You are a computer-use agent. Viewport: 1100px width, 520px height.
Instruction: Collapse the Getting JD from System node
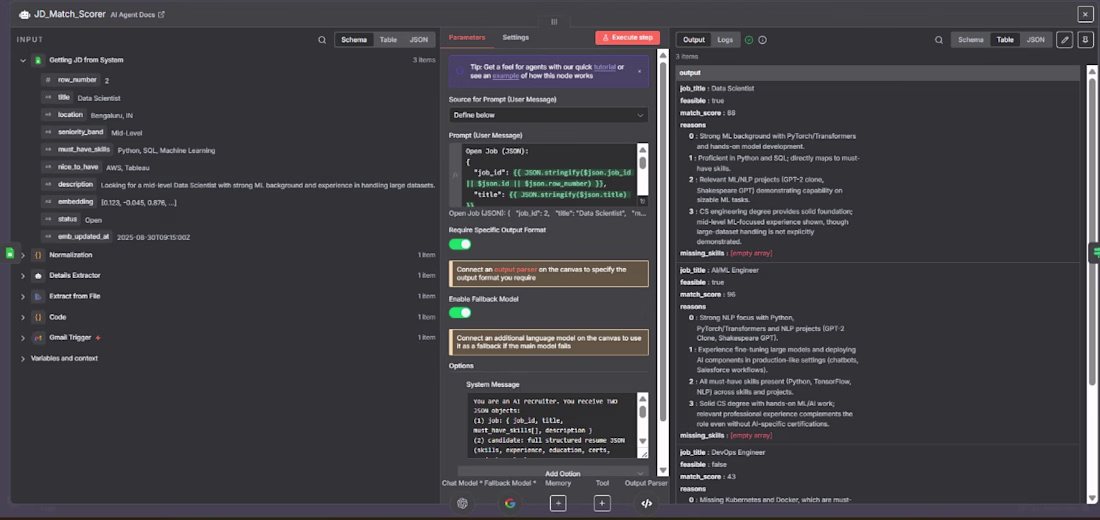coord(22,60)
